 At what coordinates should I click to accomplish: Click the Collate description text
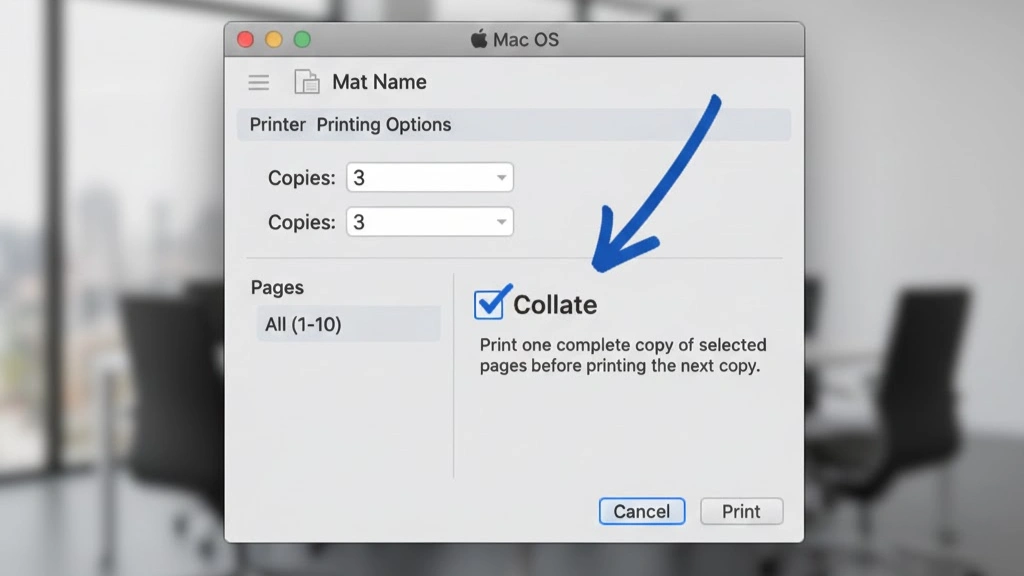[x=622, y=355]
